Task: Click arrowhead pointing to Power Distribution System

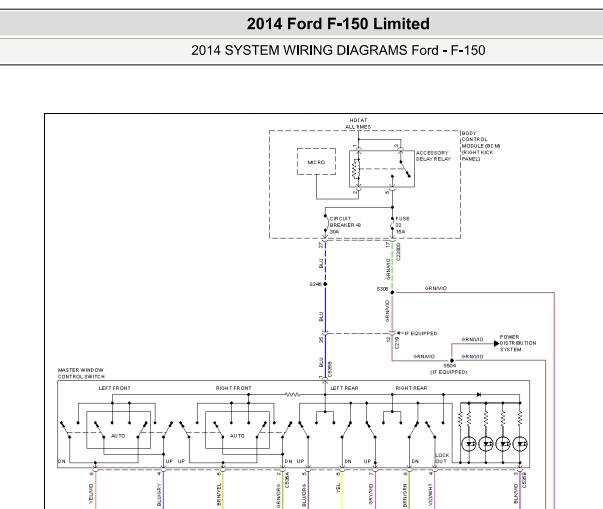Action: (496, 343)
